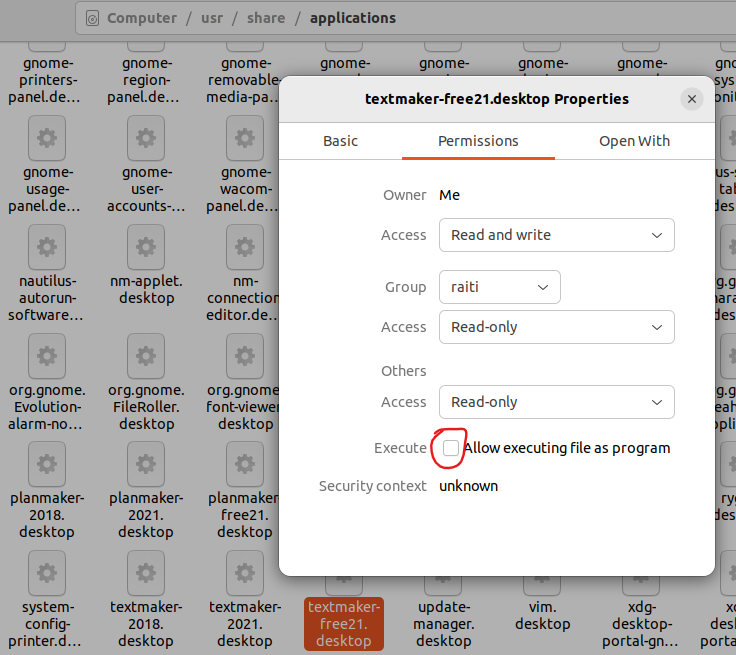Image resolution: width=736 pixels, height=655 pixels.
Task: Click the drive icon before Computer in path bar
Action: point(92,18)
